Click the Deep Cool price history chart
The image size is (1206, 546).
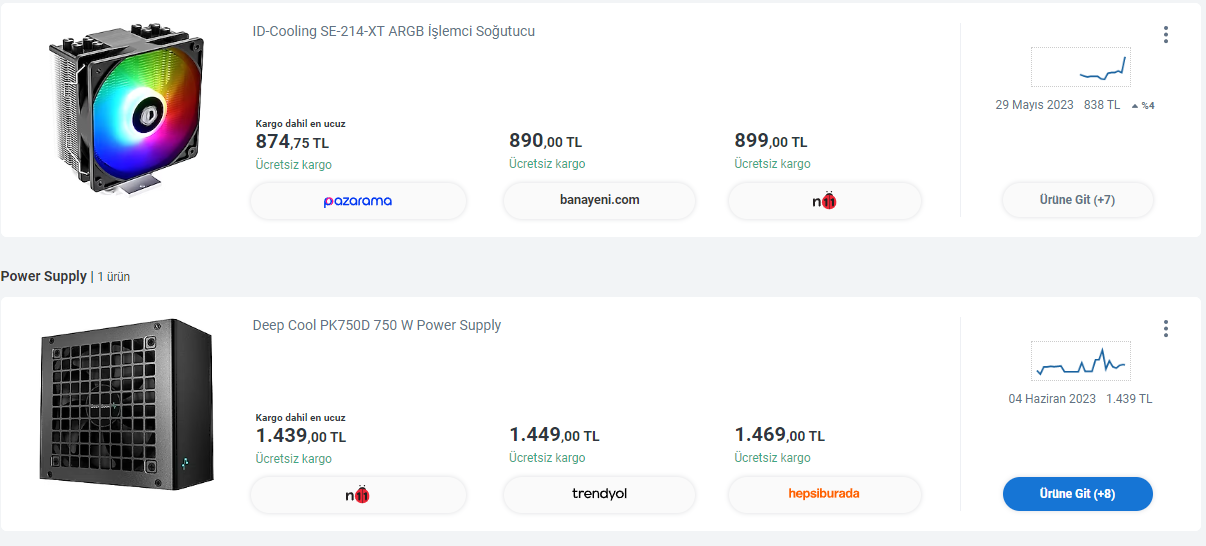1080,361
